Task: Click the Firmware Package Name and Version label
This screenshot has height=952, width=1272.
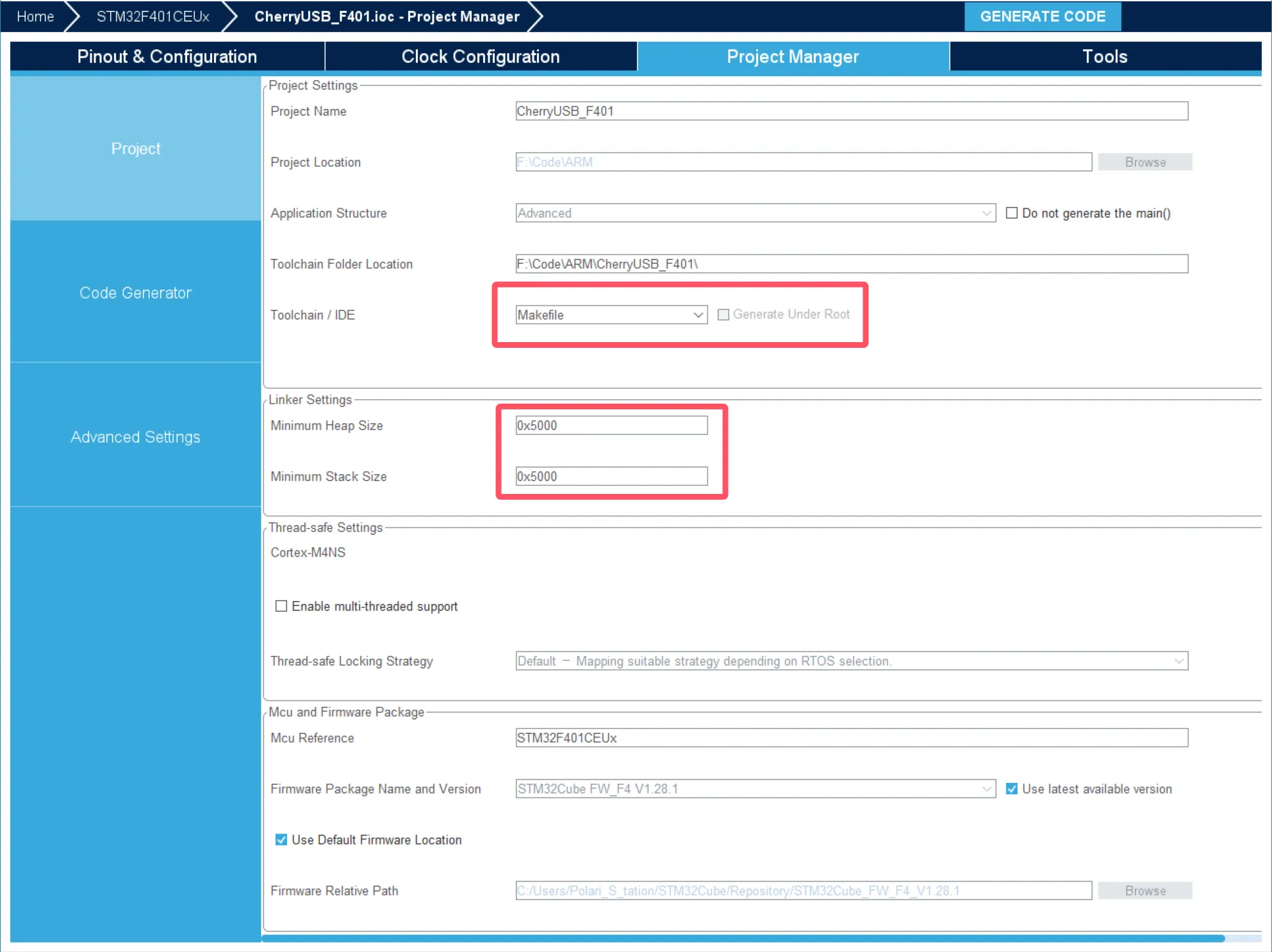Action: (376, 789)
